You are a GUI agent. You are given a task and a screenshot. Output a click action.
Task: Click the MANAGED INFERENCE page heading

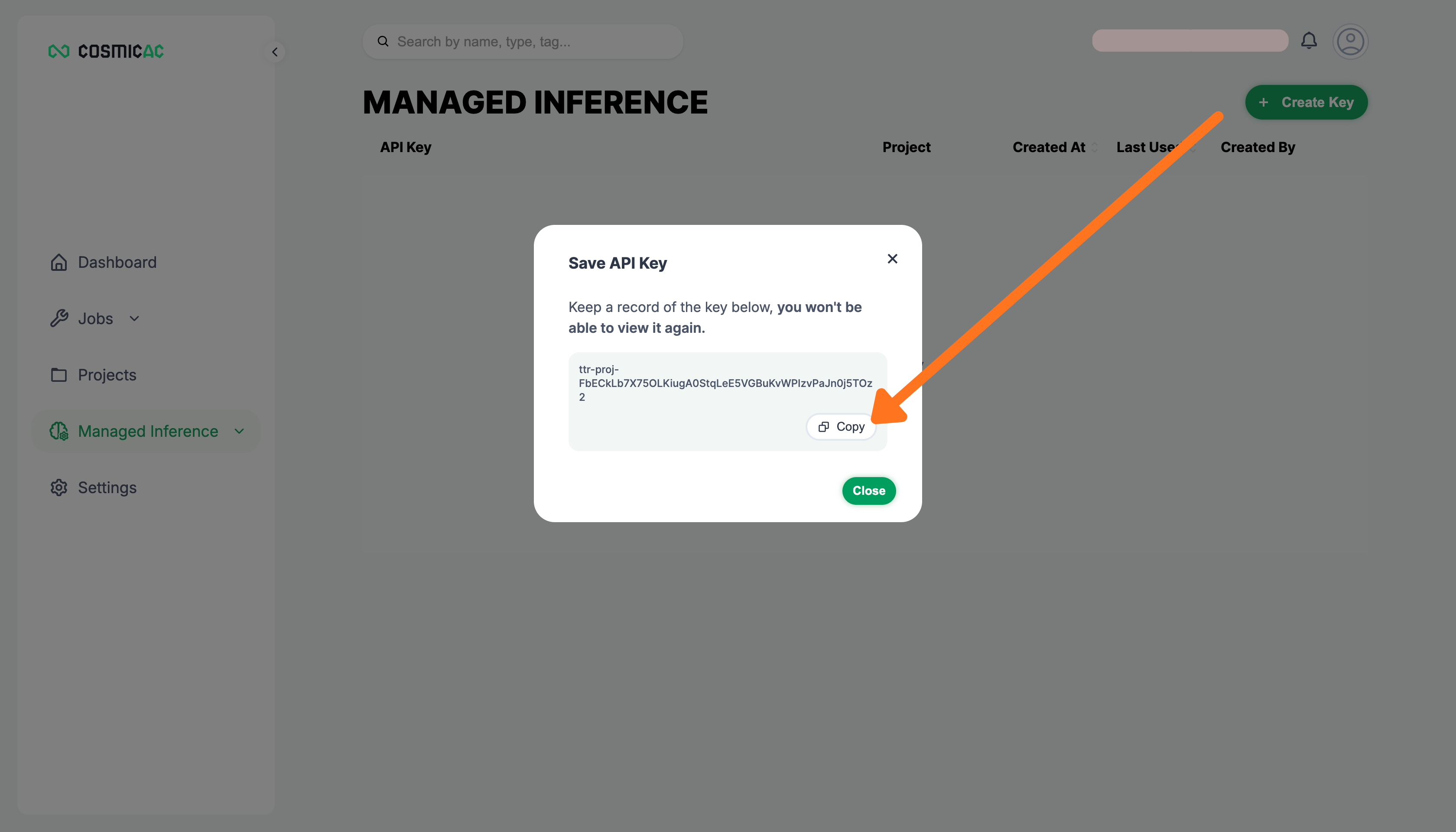click(536, 103)
